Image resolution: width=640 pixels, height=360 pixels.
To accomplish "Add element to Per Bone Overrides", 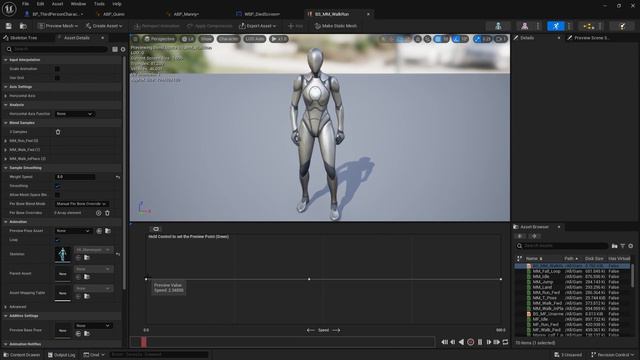I will (98, 213).
